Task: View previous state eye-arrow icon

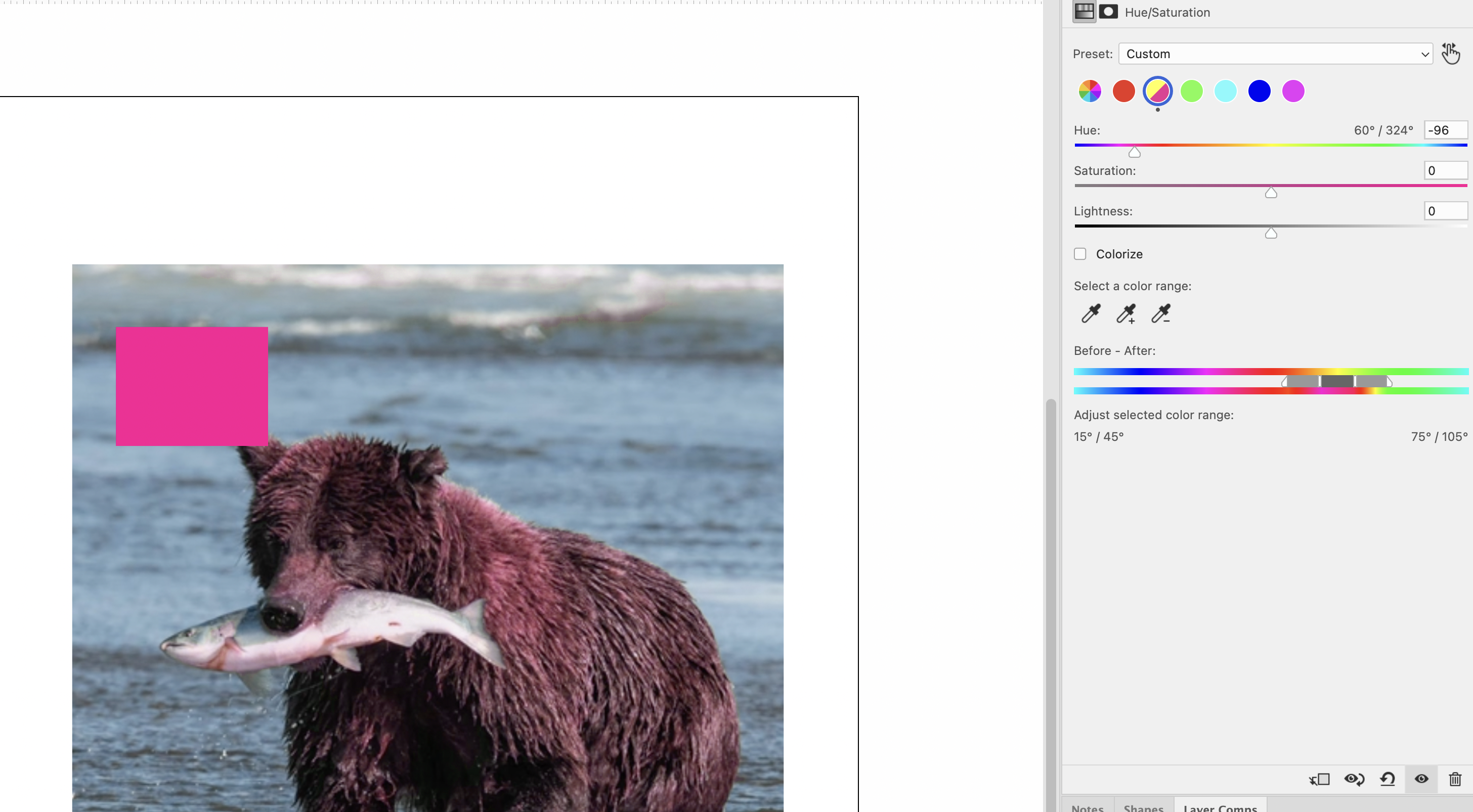Action: coord(1354,780)
